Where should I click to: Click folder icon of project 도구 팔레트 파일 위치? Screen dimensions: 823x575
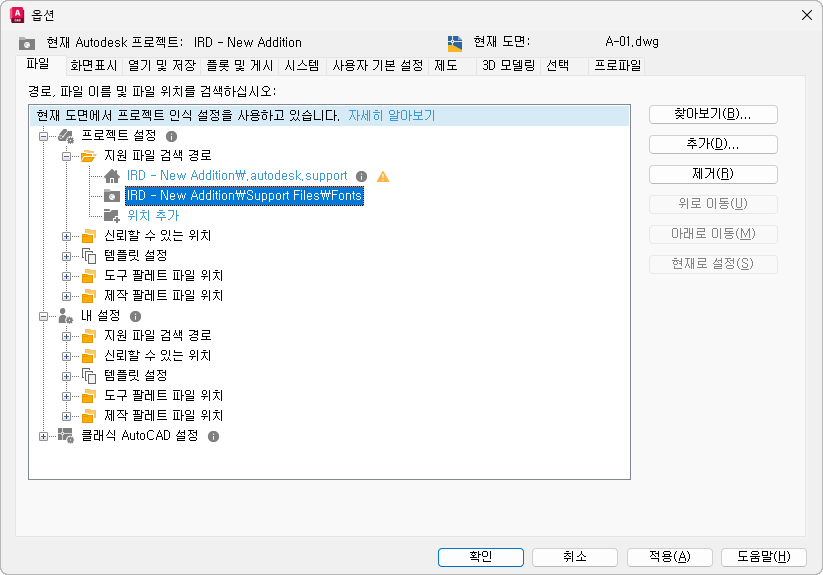coord(89,276)
